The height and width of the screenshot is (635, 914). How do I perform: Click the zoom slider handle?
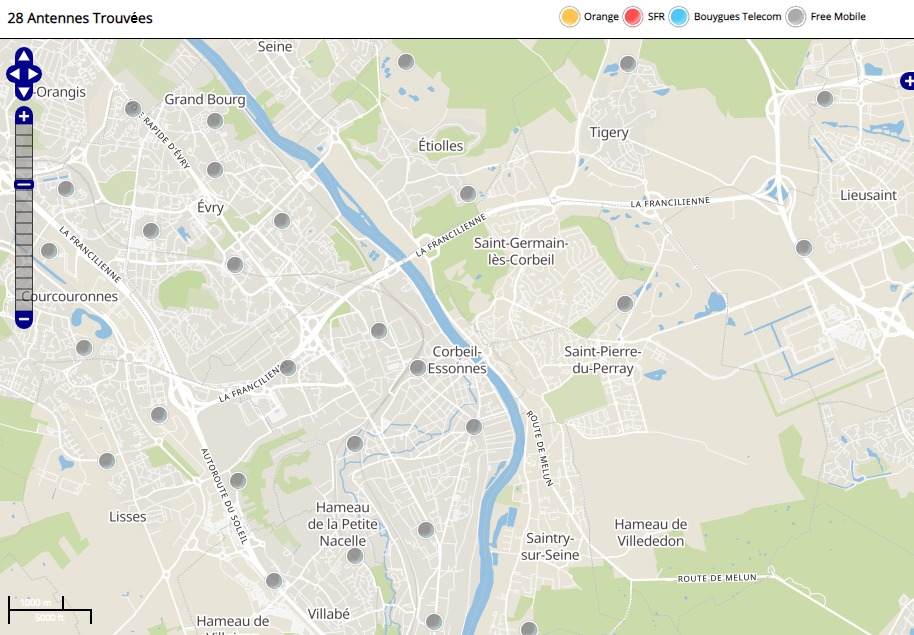tap(24, 184)
